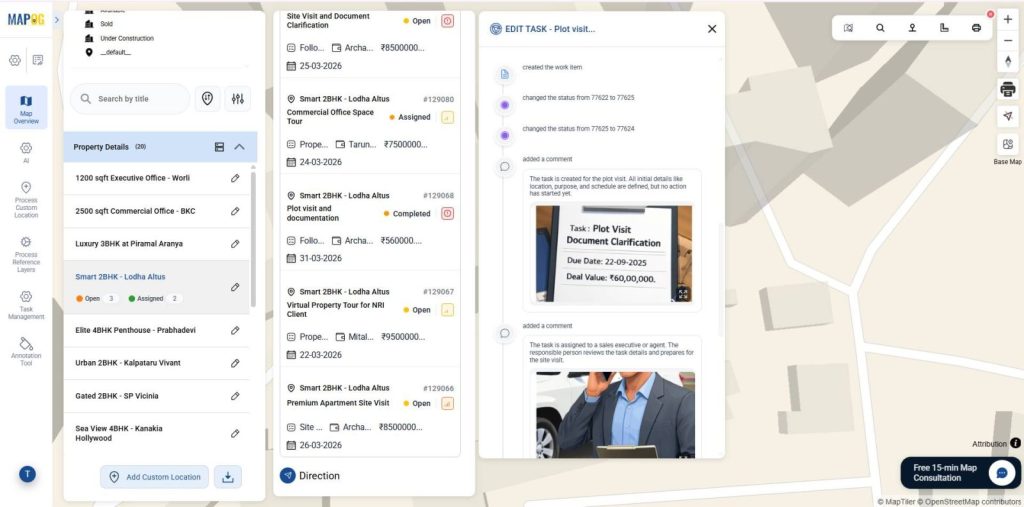Viewport: 1024px width, 507px height.
Task: Open the AI section in the sidebar
Action: point(26,153)
